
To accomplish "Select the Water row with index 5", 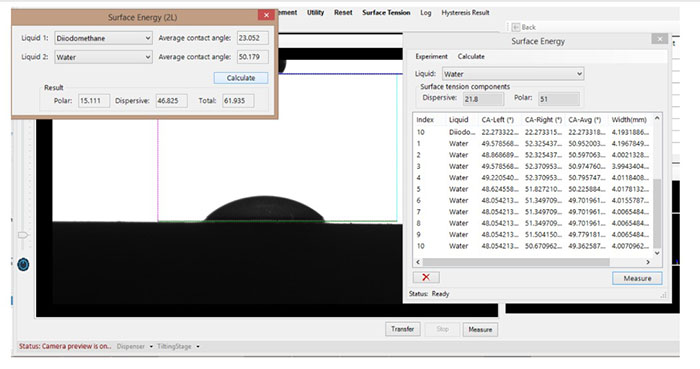I will [x=533, y=189].
